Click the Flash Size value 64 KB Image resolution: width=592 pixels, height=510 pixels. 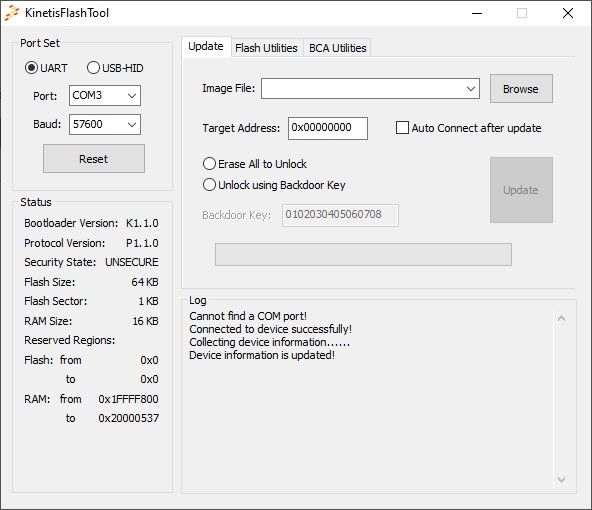pyautogui.click(x=145, y=282)
